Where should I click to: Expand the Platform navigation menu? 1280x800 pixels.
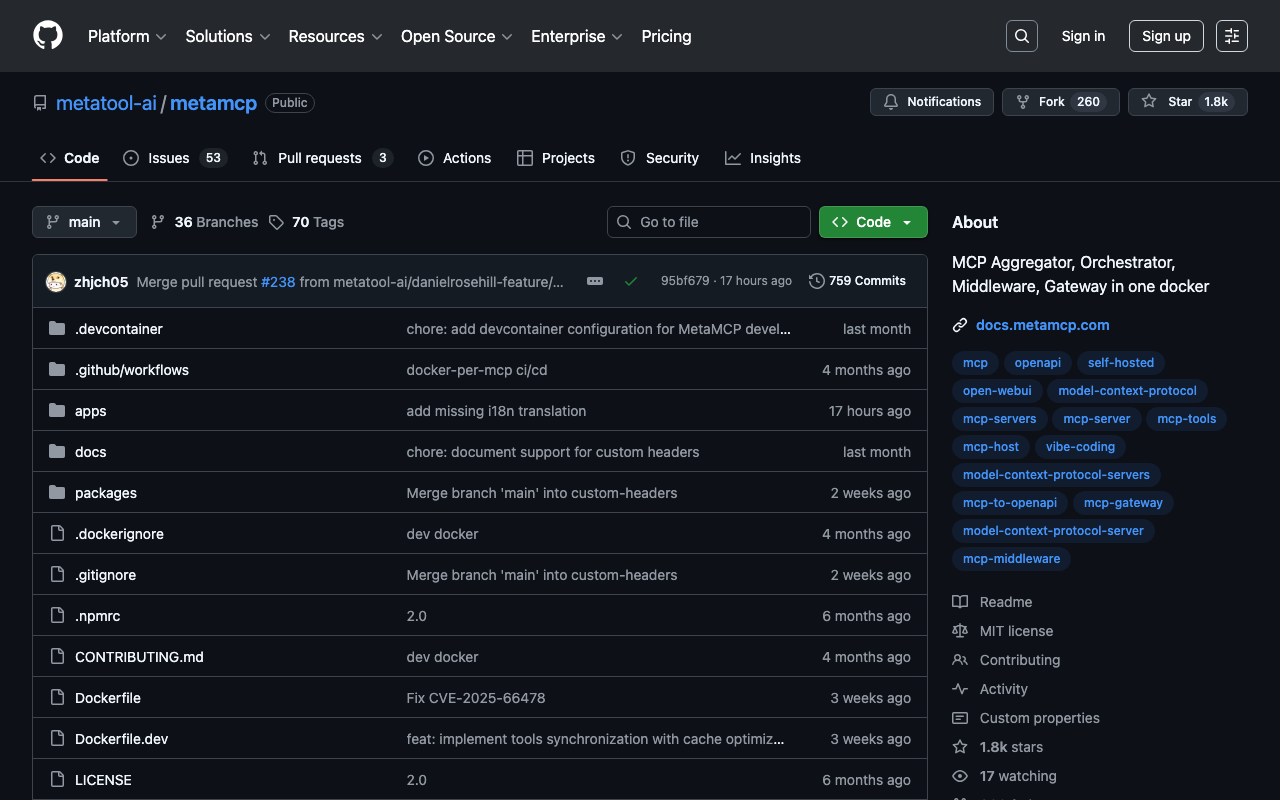(126, 36)
